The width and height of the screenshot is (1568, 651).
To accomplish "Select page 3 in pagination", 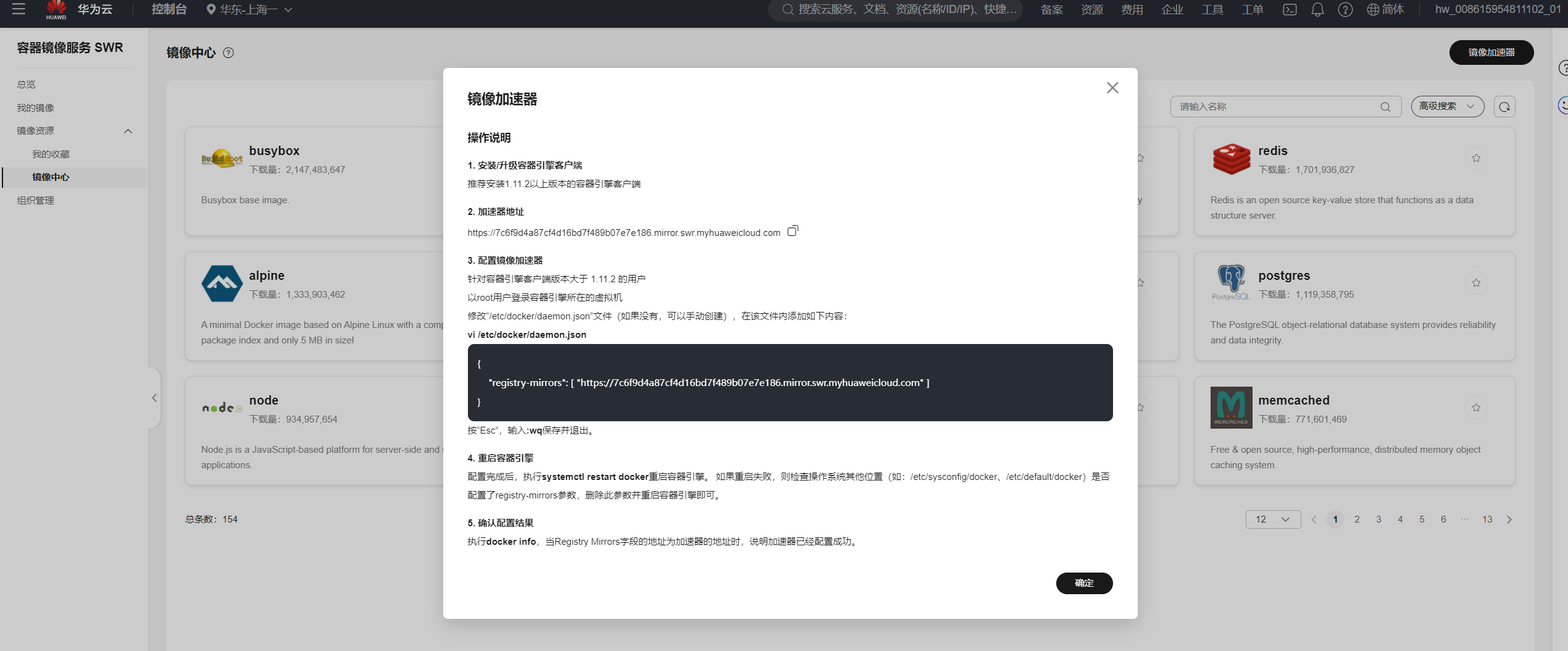I will 1378,519.
